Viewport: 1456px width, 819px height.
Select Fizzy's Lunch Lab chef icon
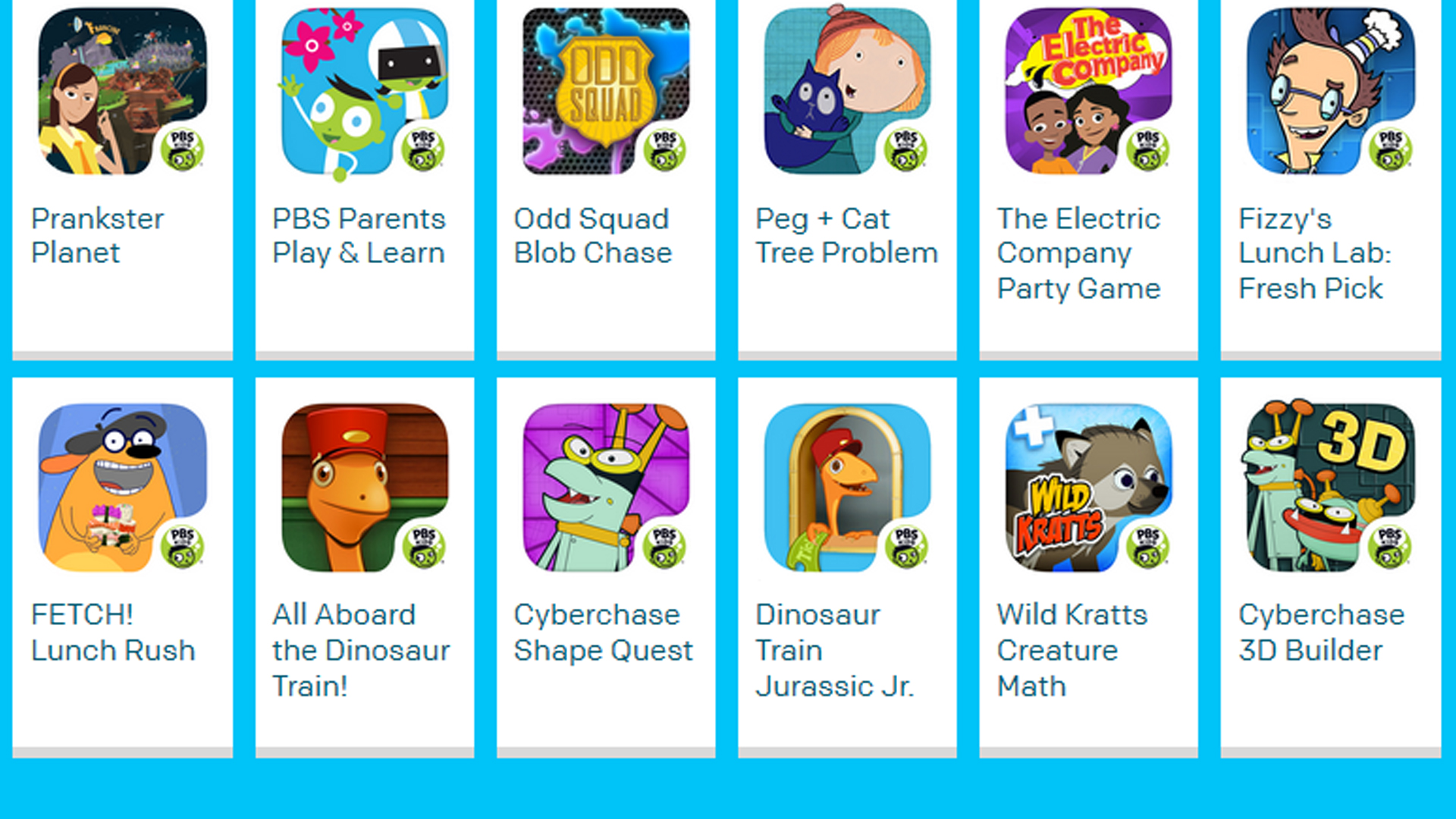point(1330,91)
